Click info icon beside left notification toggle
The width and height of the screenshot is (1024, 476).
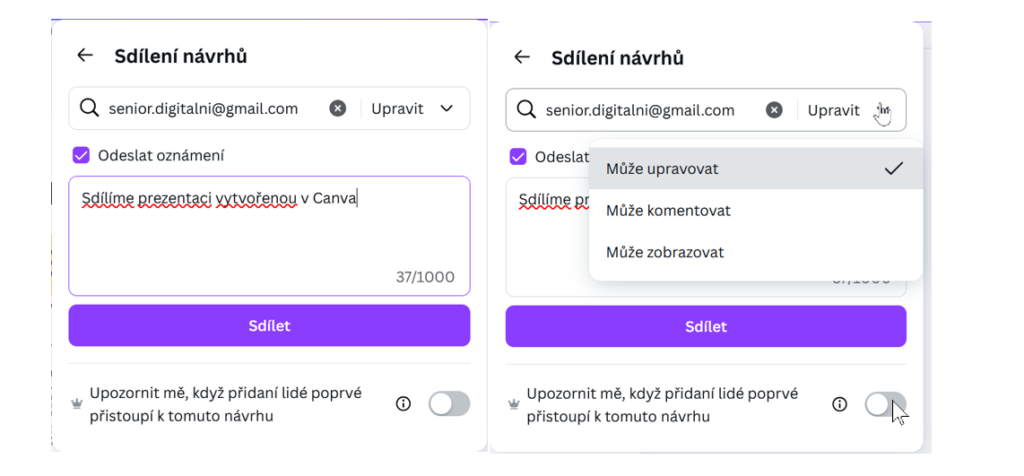point(404,404)
